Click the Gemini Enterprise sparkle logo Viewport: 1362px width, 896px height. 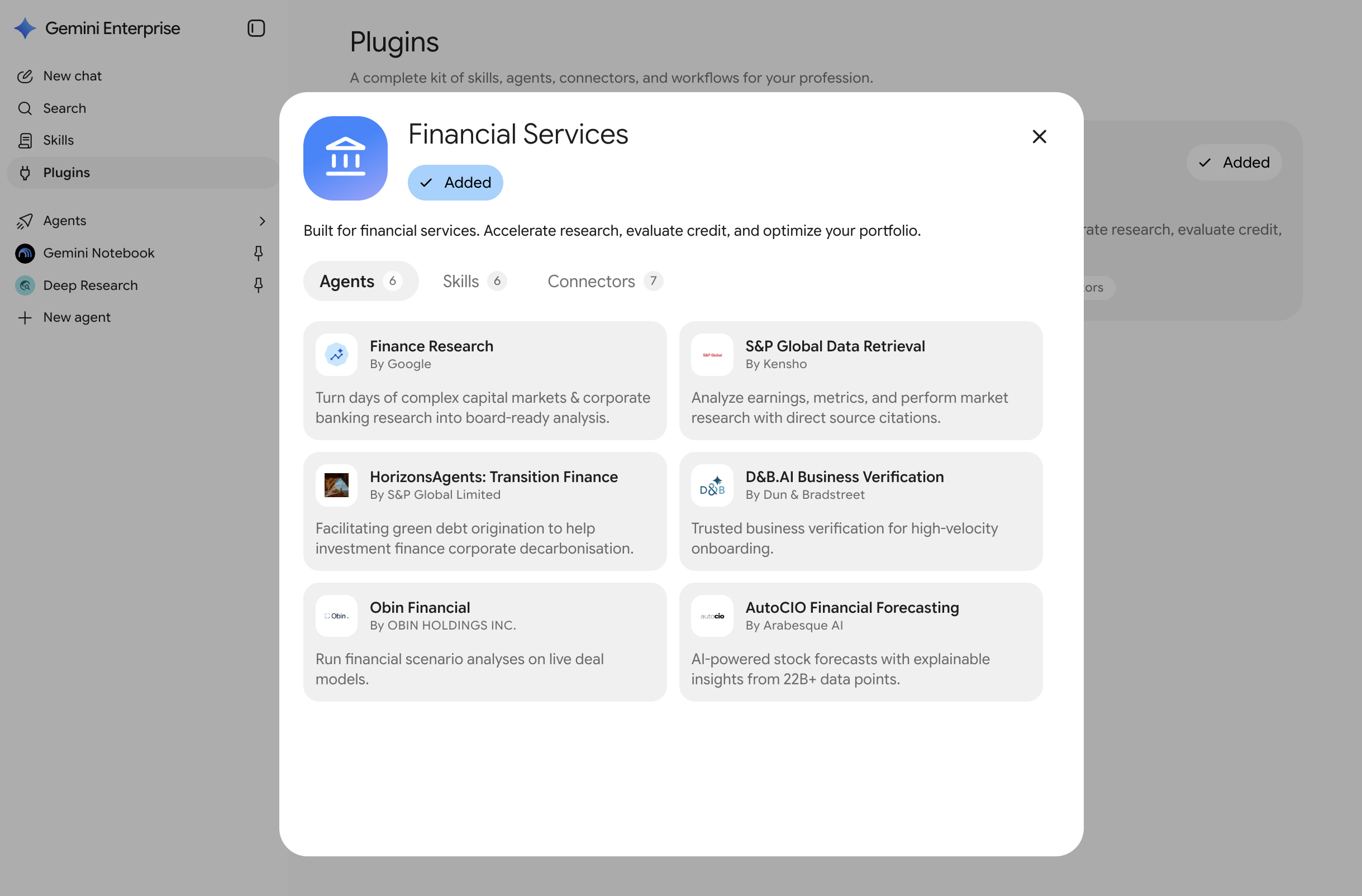coord(25,28)
